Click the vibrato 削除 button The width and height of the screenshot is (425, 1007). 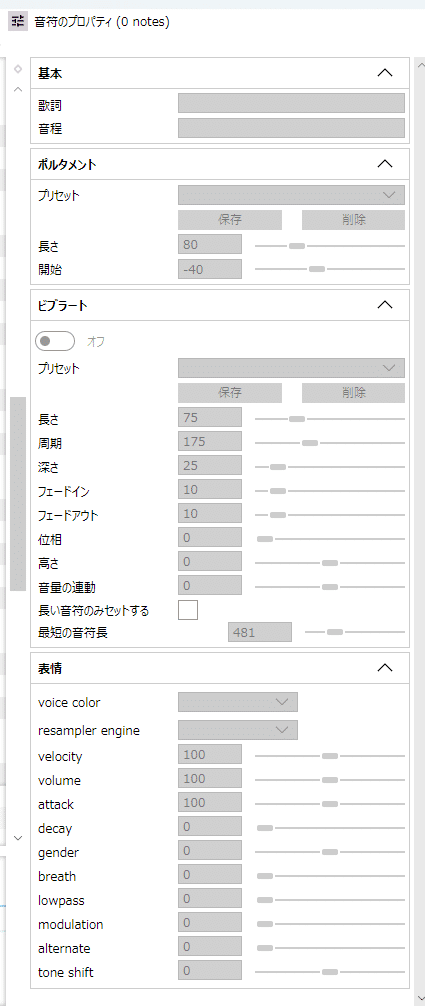coord(354,392)
